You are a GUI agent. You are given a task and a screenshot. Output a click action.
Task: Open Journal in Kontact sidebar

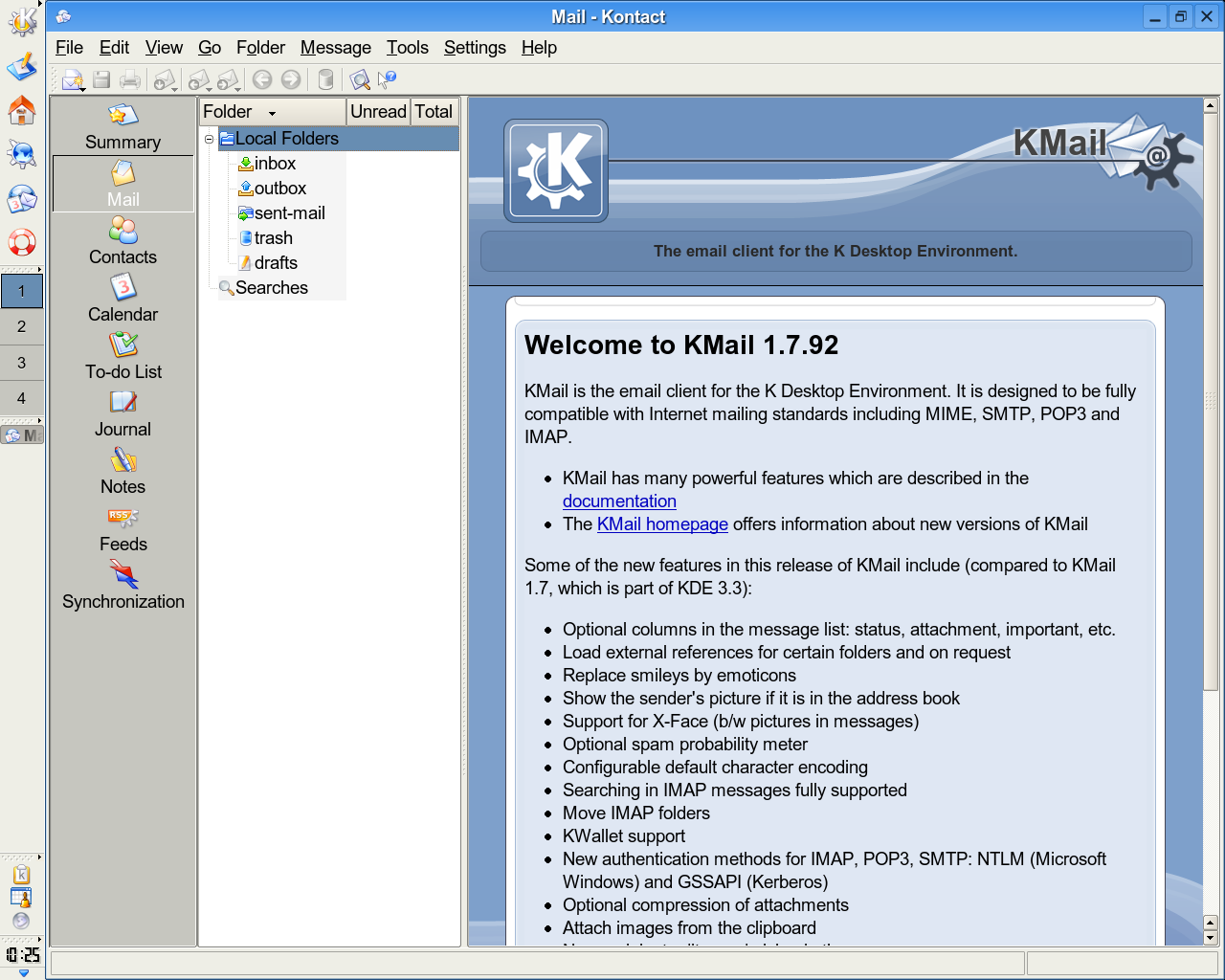point(122,413)
